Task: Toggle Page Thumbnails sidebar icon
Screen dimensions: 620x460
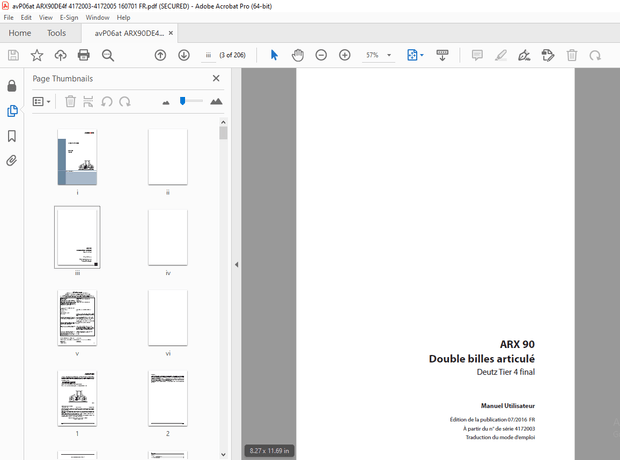Action: (x=12, y=111)
